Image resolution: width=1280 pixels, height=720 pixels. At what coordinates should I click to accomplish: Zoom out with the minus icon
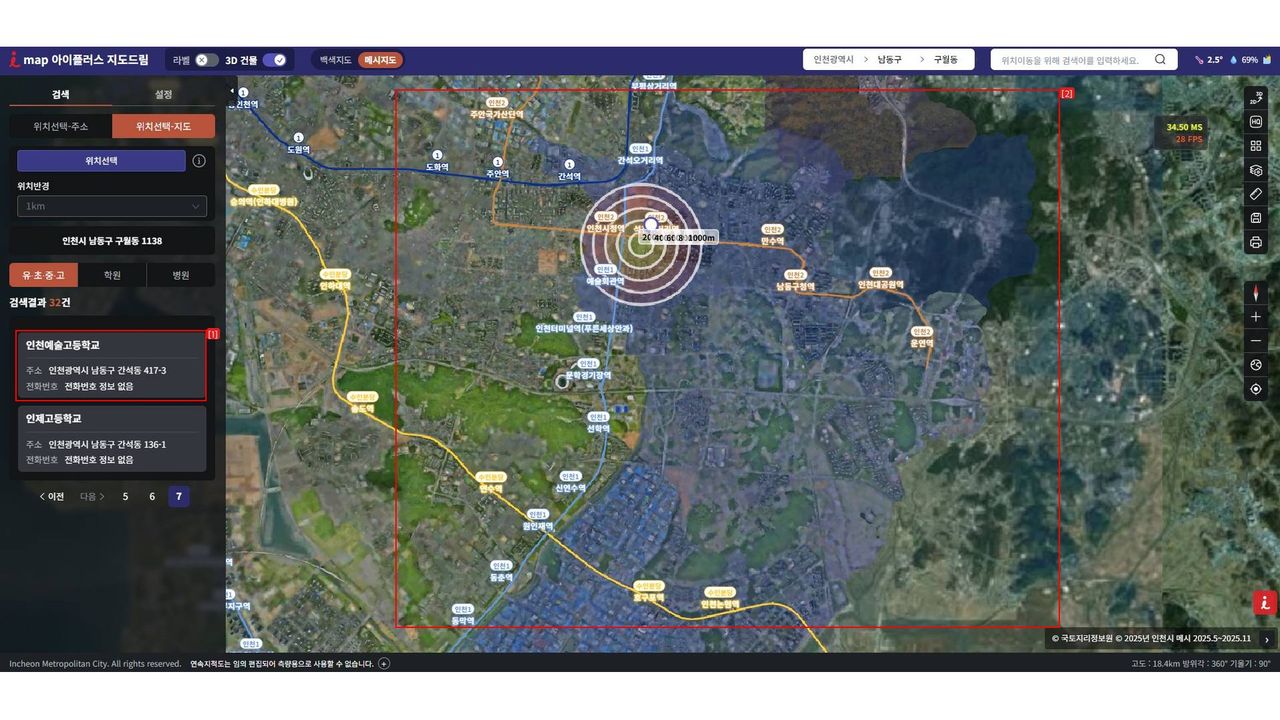(x=1256, y=341)
